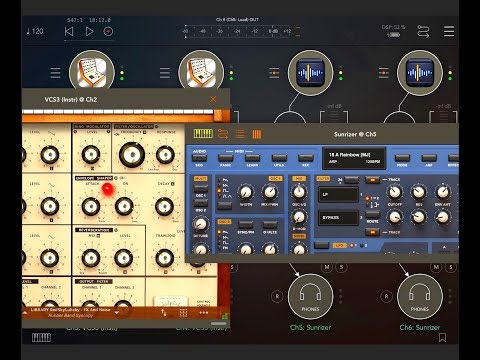Solo channel 5 with its S button
480x360 pixels.
point(341,267)
